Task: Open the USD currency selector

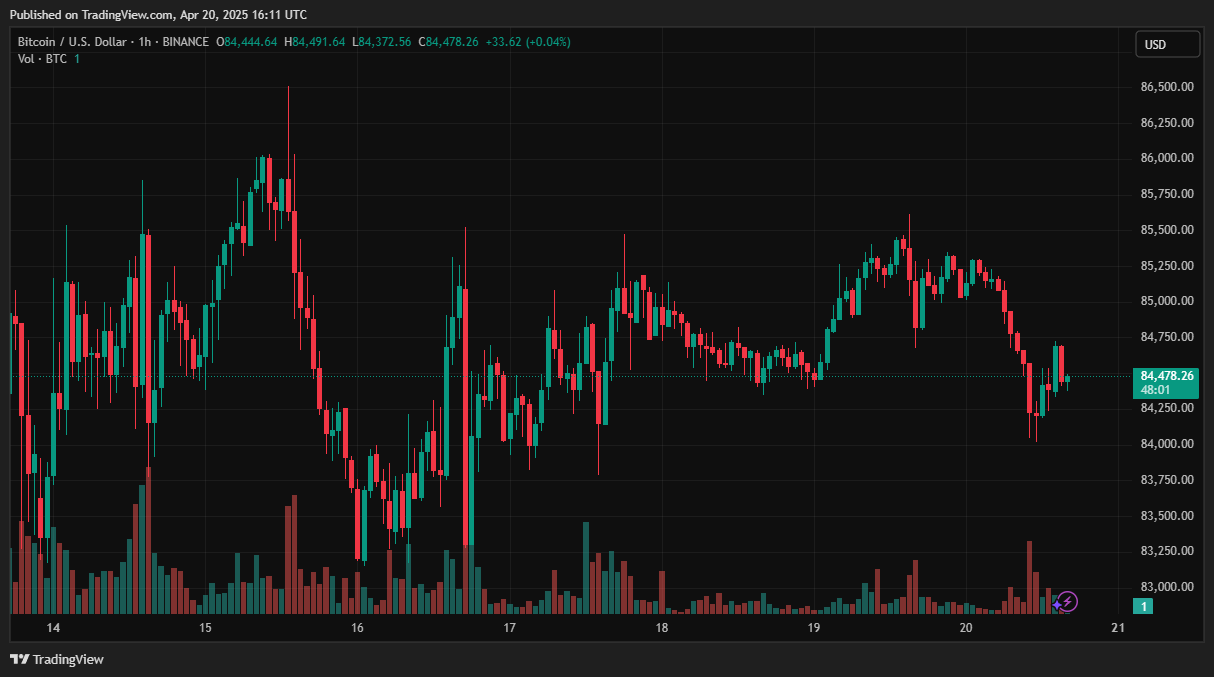Action: tap(1166, 45)
